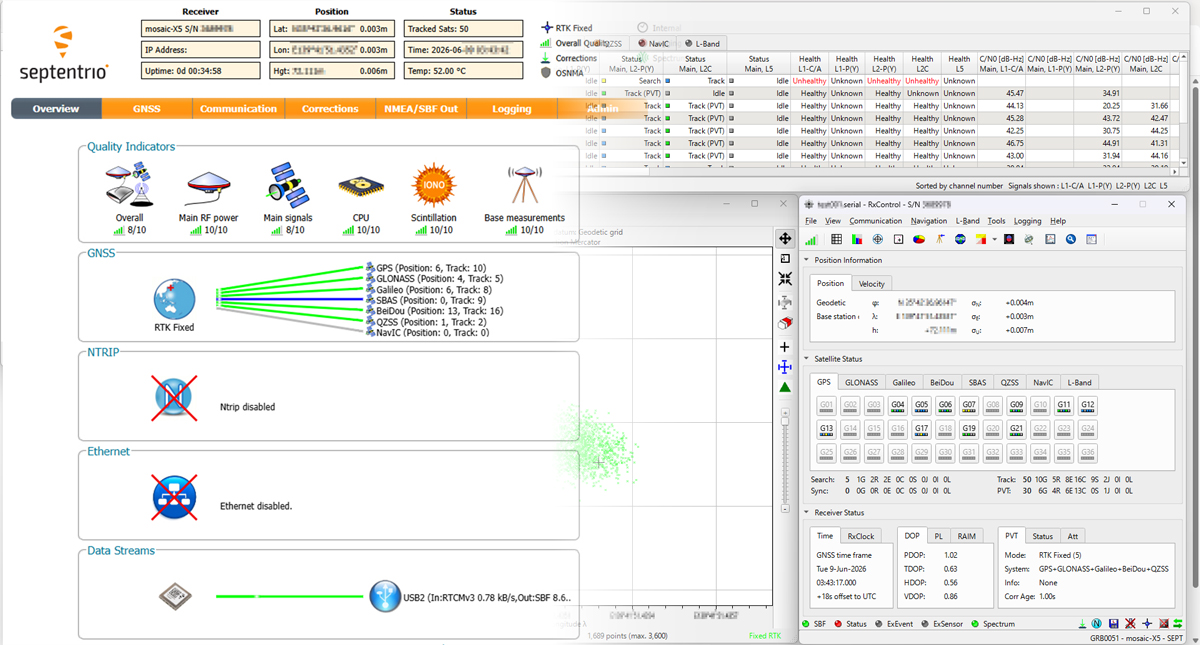Toggle the G05 satellite button

tap(922, 405)
